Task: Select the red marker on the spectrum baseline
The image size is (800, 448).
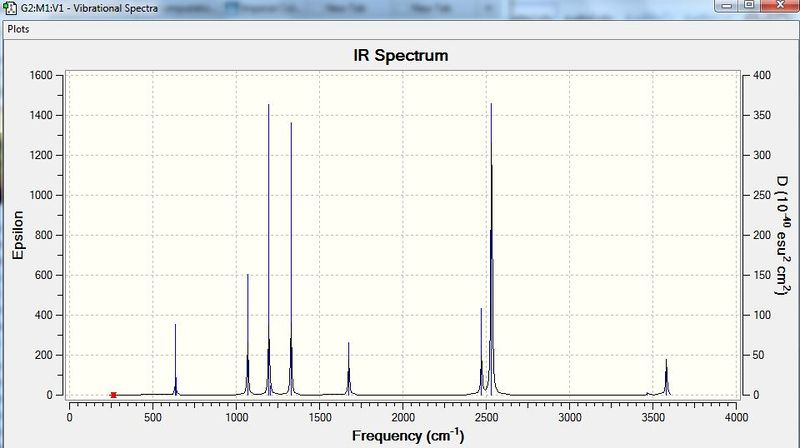Action: 113,395
